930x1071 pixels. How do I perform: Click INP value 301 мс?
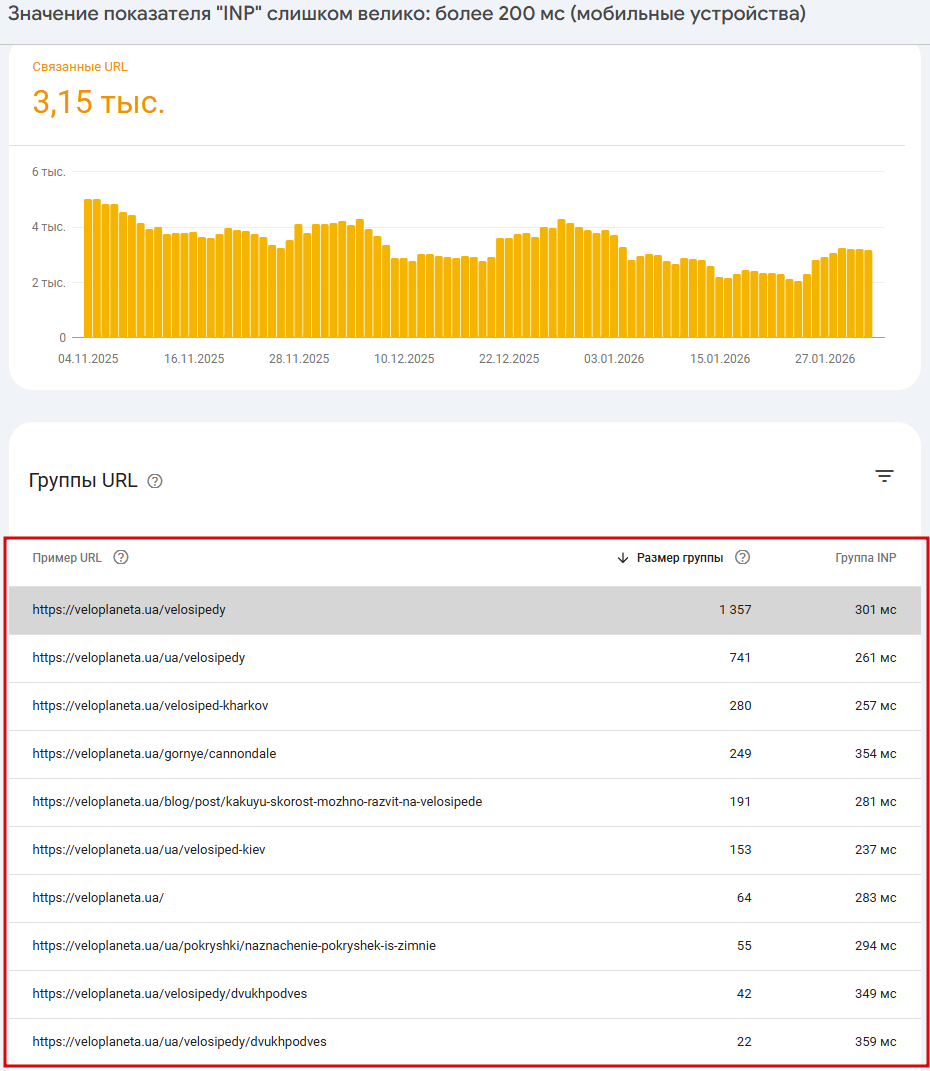(x=875, y=610)
